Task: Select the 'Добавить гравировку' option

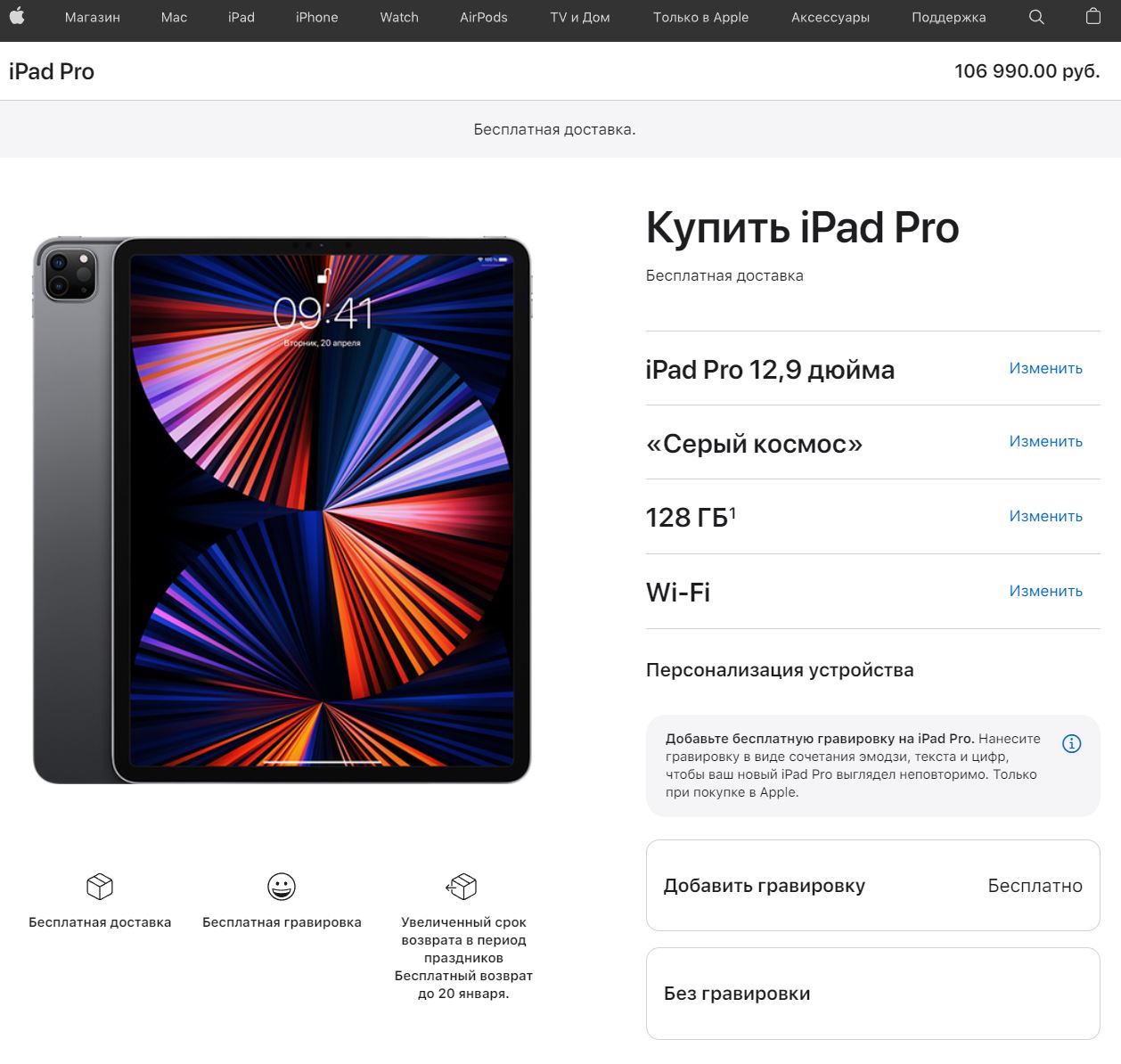Action: tap(873, 886)
